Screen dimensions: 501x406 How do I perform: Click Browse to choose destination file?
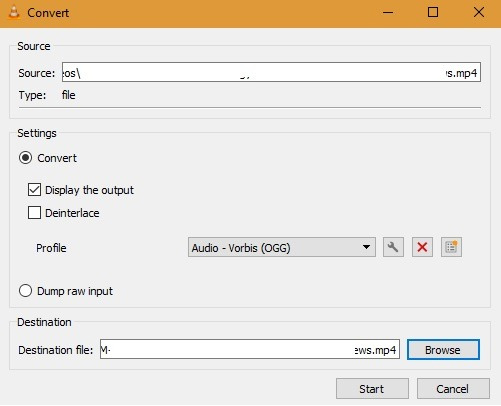(x=443, y=350)
